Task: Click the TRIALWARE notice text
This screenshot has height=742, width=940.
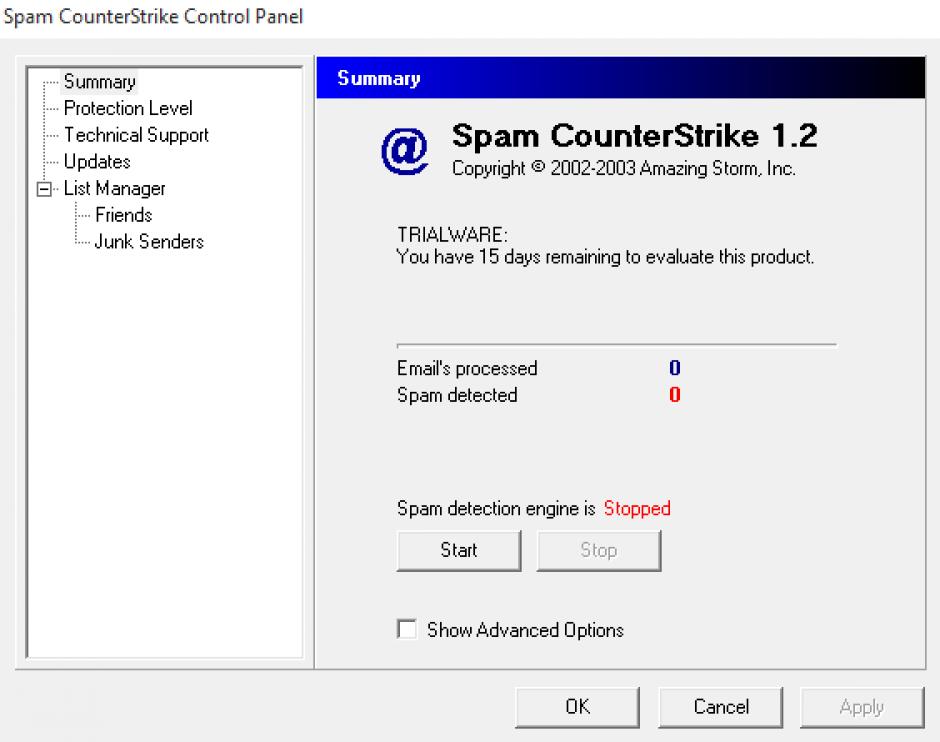Action: tap(452, 234)
